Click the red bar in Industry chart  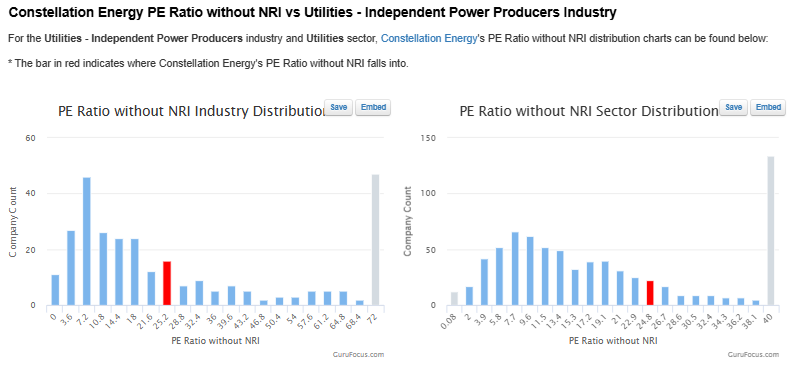tap(167, 283)
